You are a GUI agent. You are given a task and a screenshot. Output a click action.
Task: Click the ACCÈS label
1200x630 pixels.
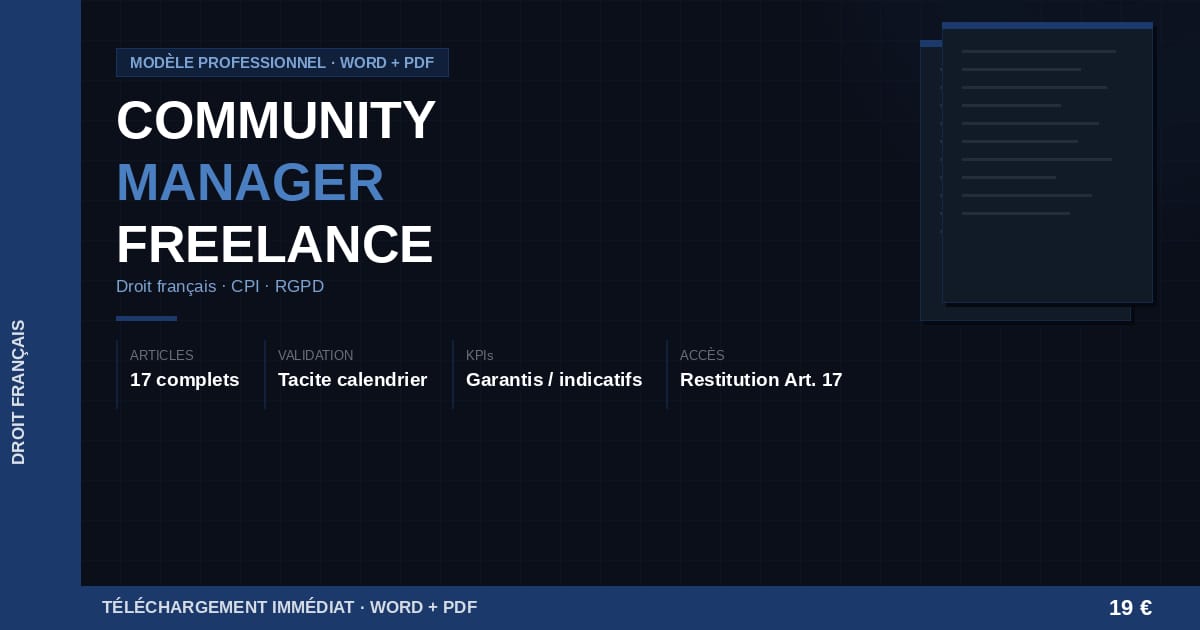click(x=702, y=355)
